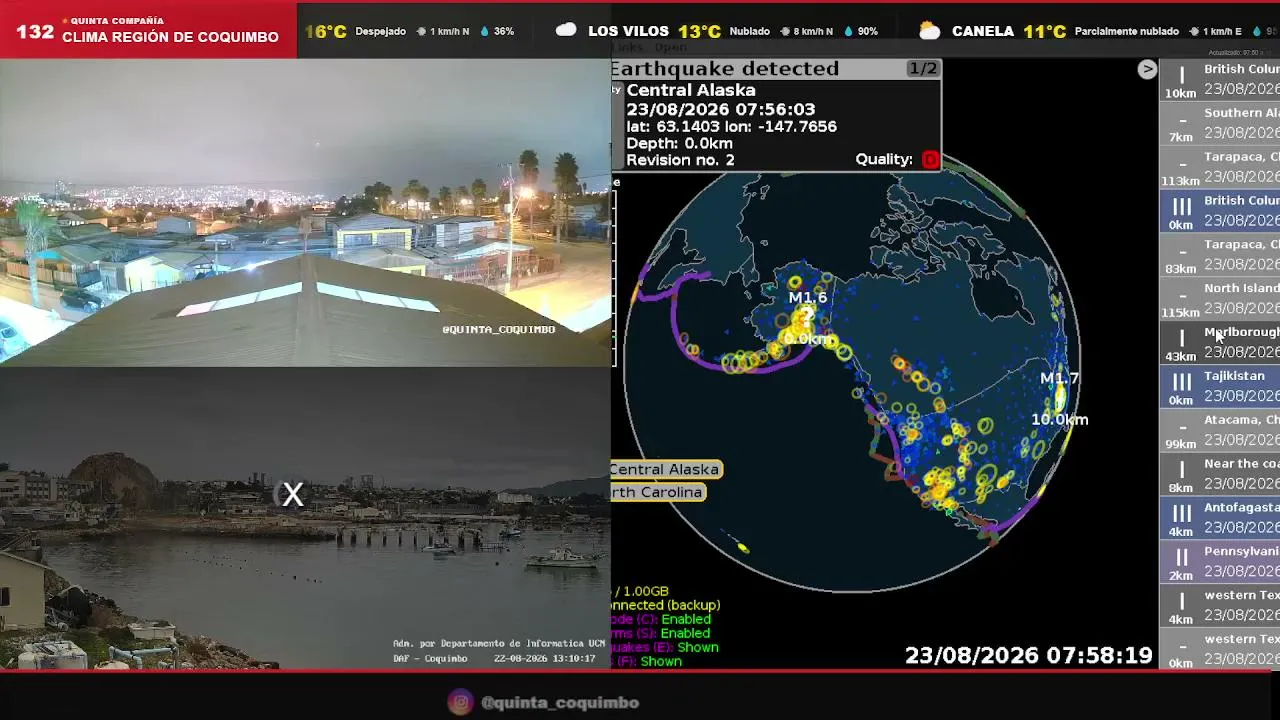The height and width of the screenshot is (720, 1280).
Task: Click the humidity drop icon beside 90%
Action: click(849, 31)
